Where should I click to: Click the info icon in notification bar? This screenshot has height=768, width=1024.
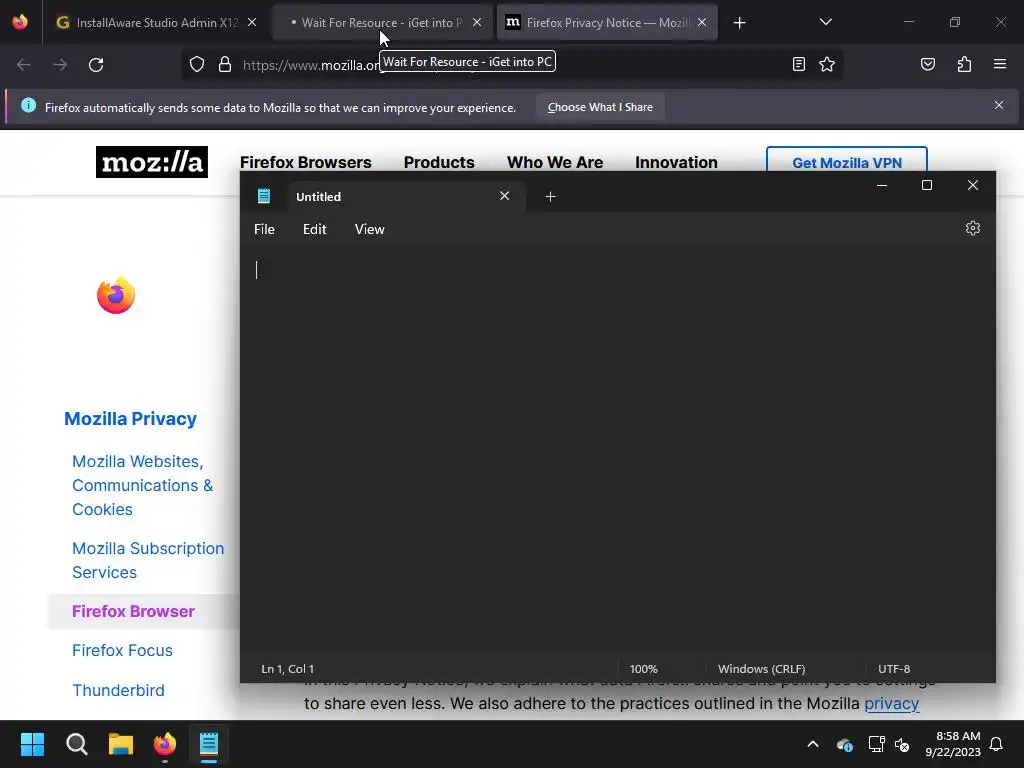coord(28,105)
